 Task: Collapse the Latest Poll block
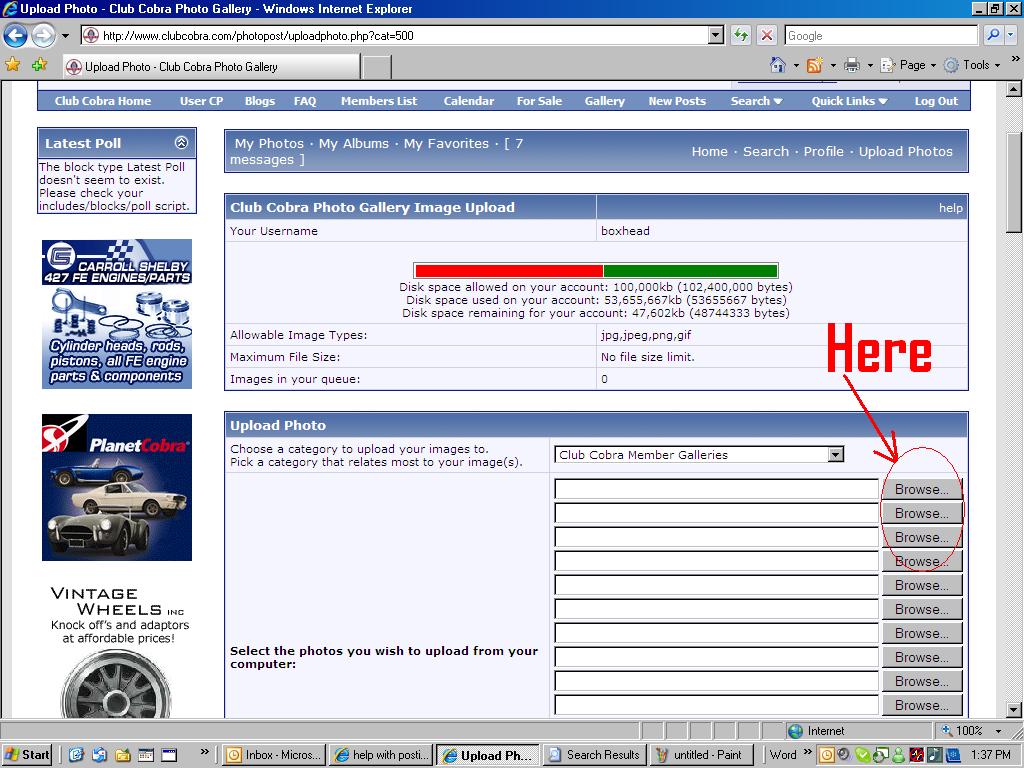click(181, 143)
